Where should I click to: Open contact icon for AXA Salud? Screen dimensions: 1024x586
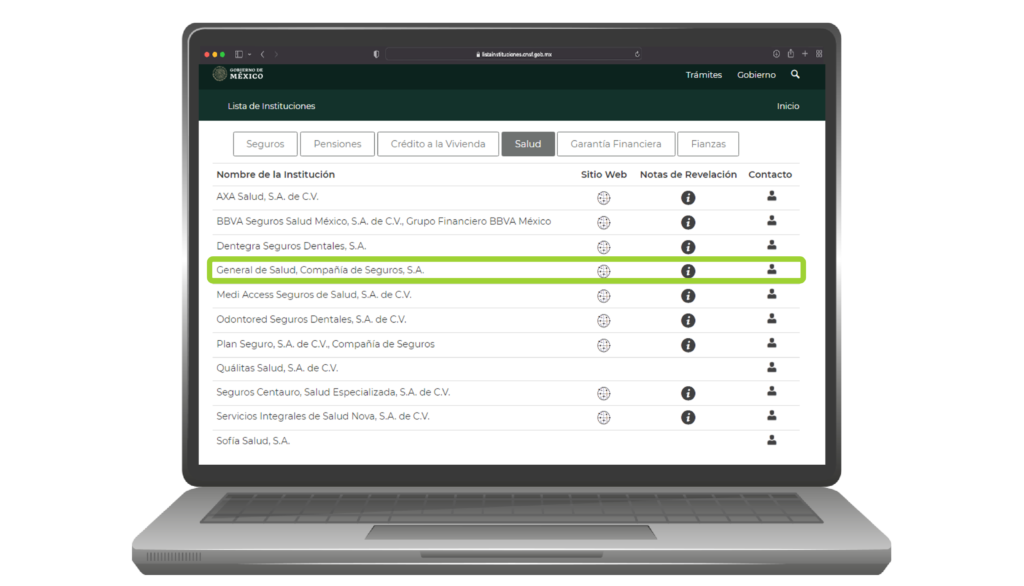click(x=771, y=196)
